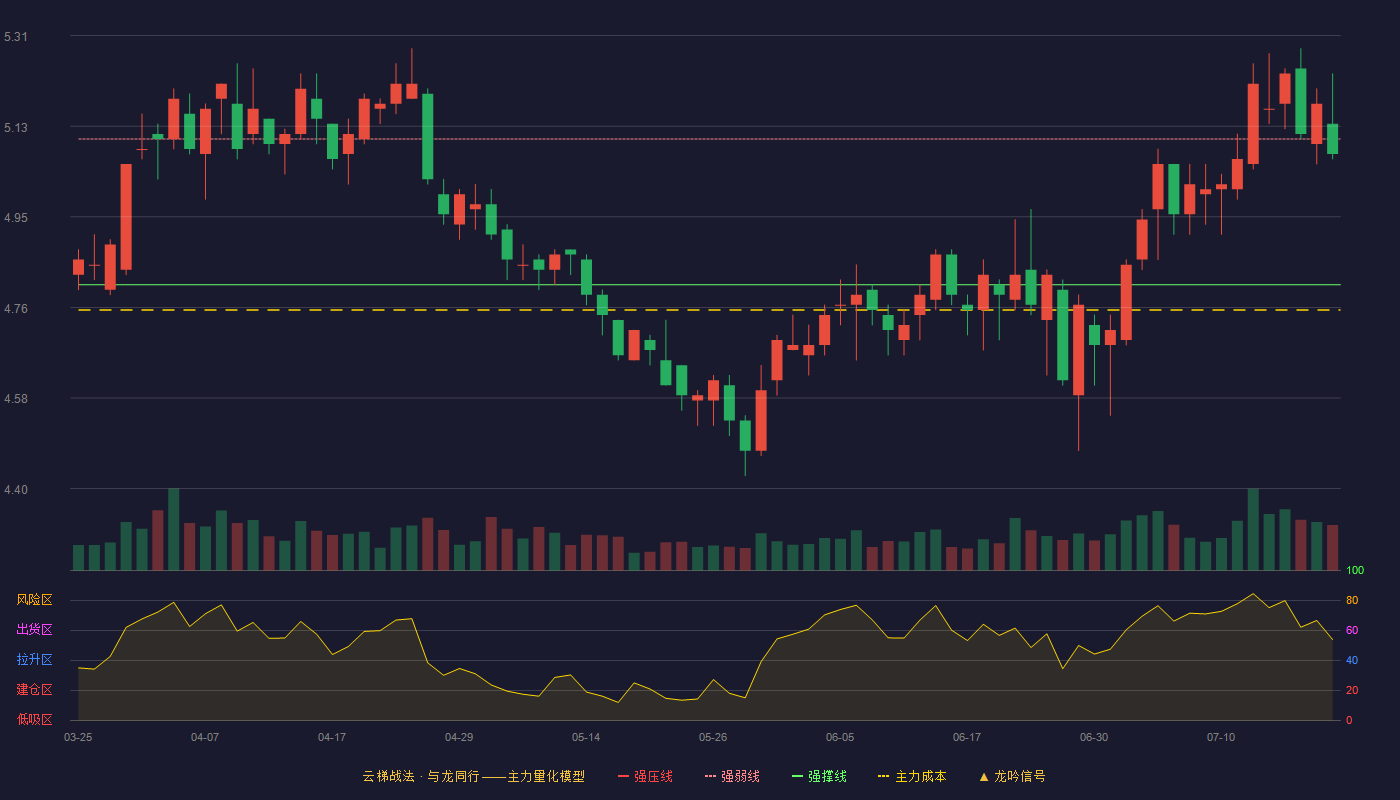Click the 80 indicator scale value

[x=1352, y=600]
